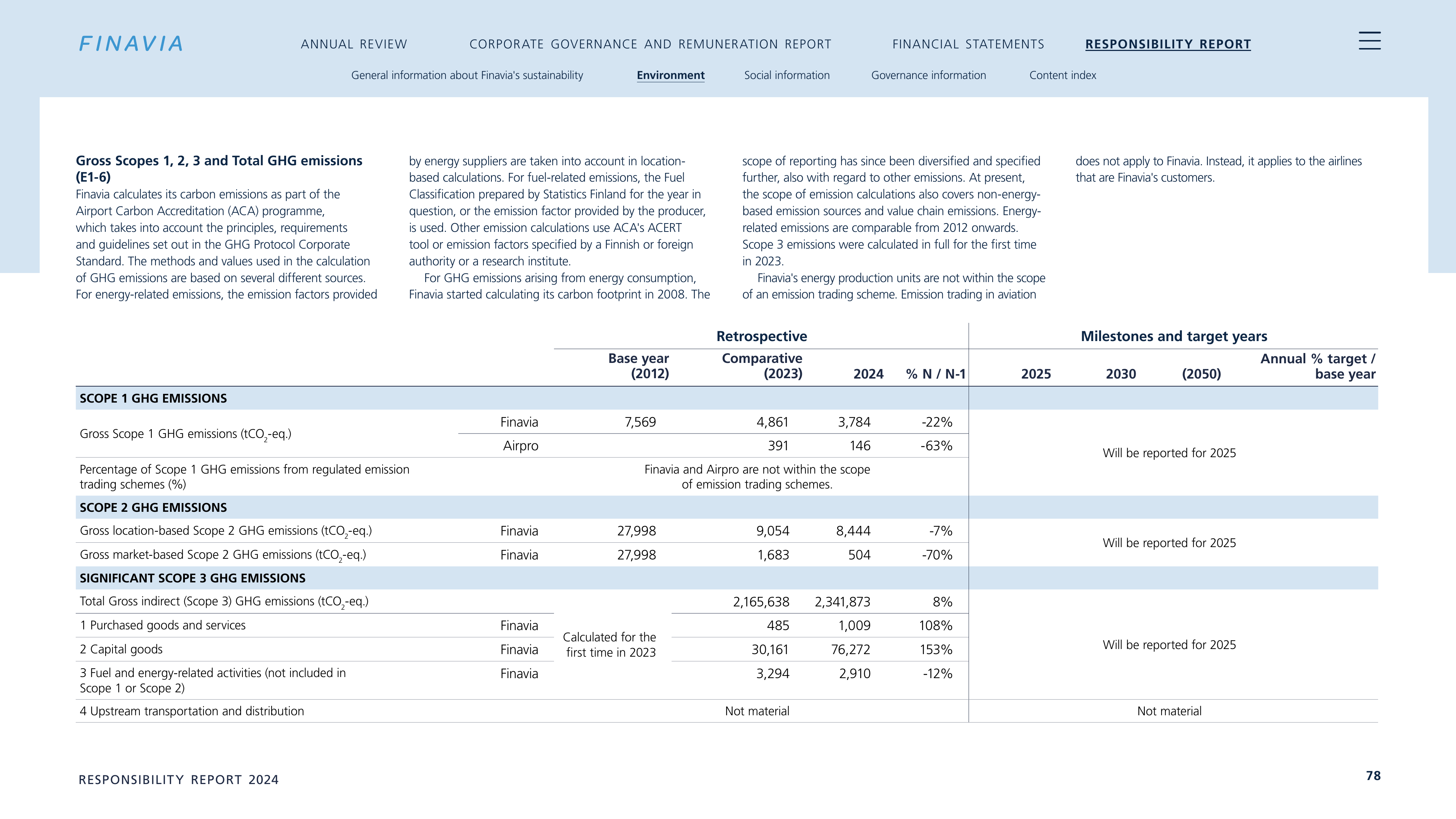Click the value 4,861 for Finavia
This screenshot has width=1456, height=819.
click(x=772, y=422)
